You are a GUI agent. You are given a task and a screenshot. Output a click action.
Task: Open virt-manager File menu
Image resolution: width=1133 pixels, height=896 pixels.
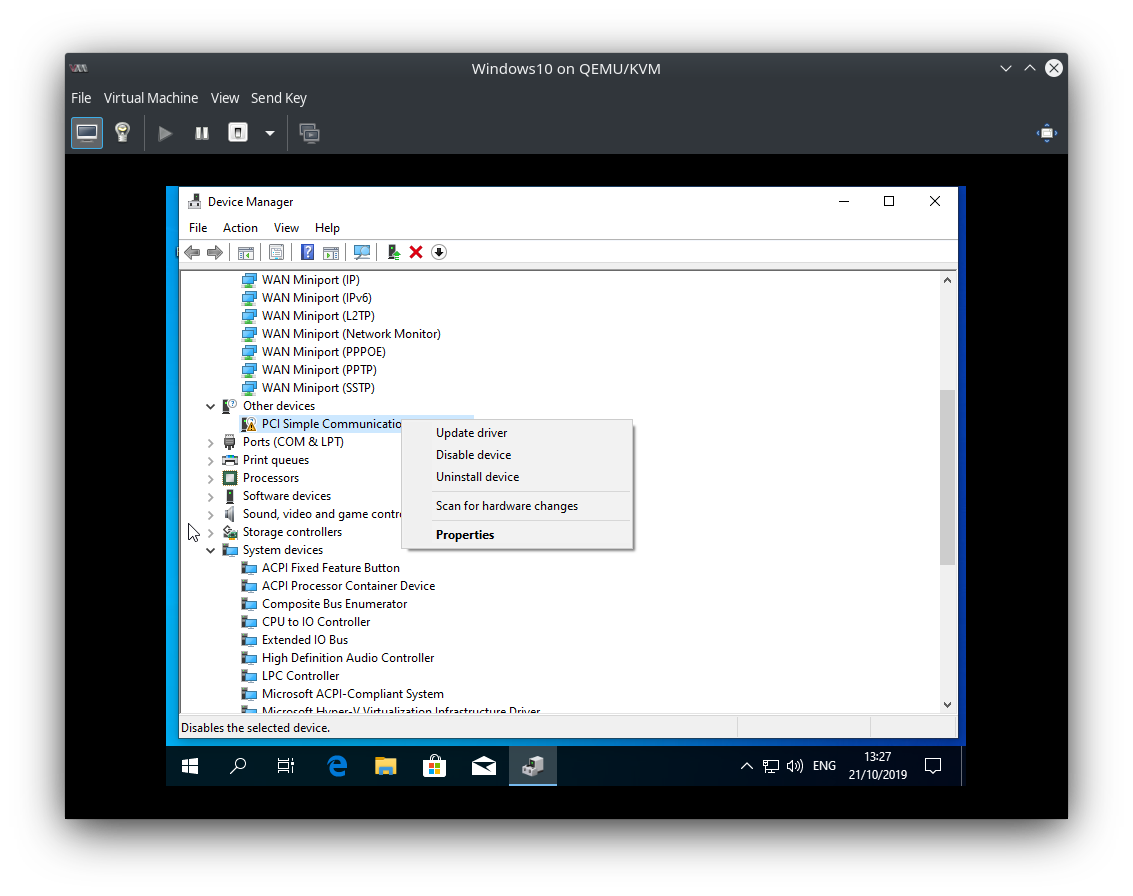click(81, 98)
